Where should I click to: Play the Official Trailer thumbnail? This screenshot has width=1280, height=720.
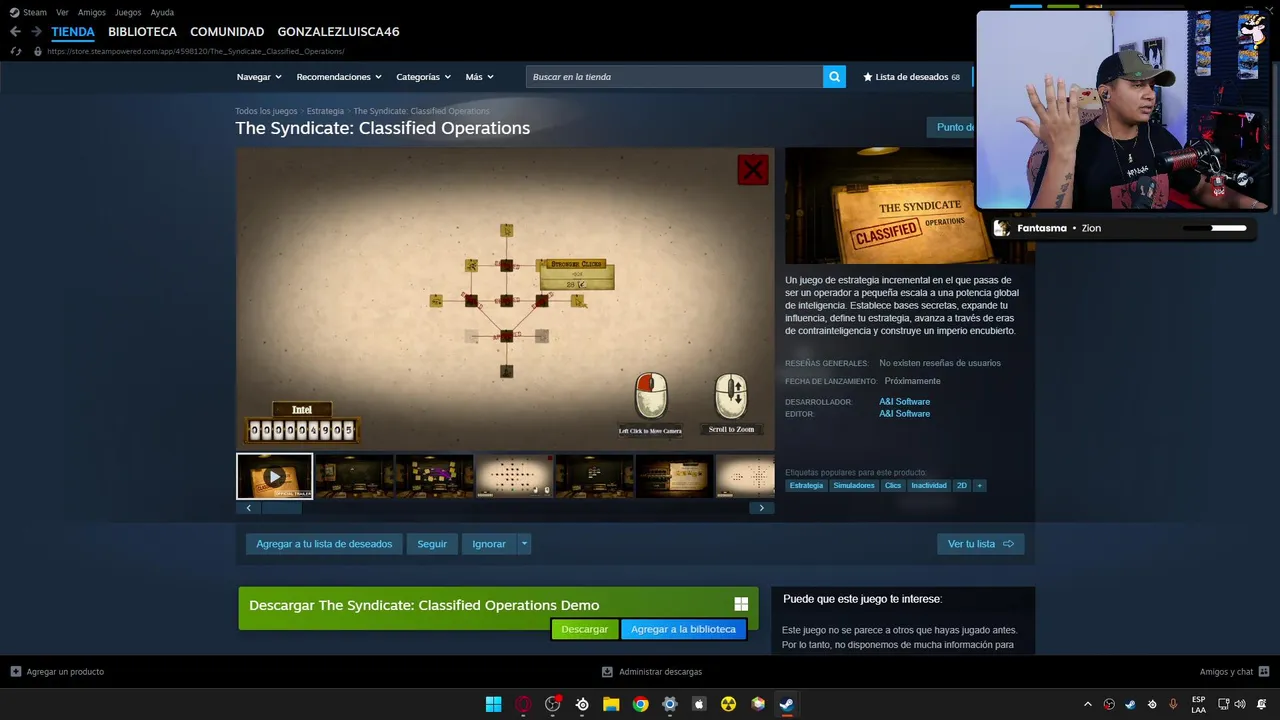pos(274,476)
